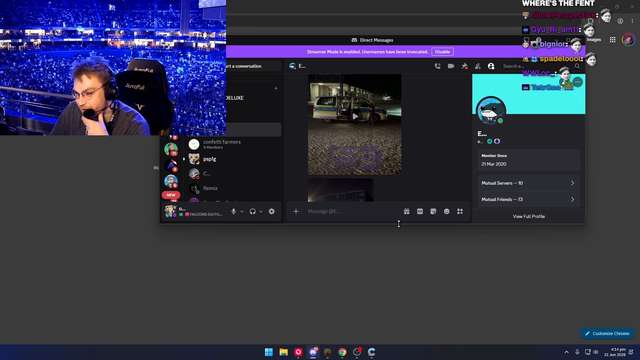The width and height of the screenshot is (640, 360).
Task: Open the second dark image attachment
Action: (340, 190)
